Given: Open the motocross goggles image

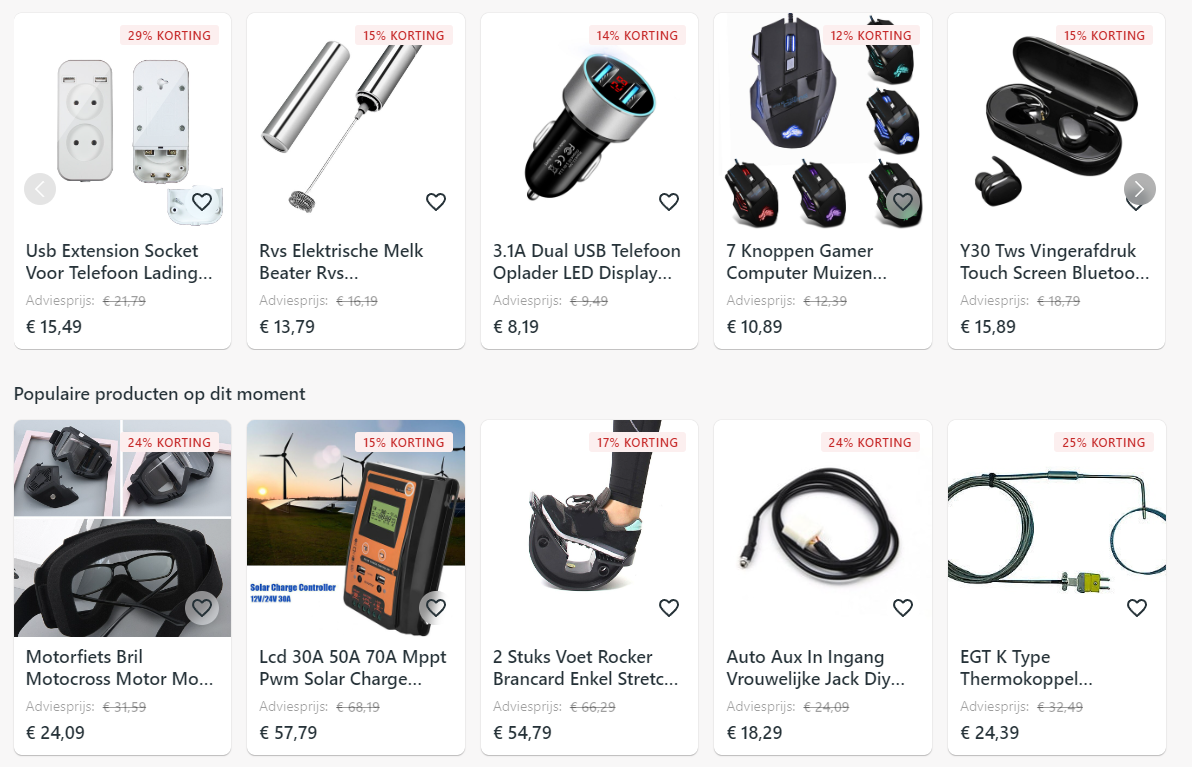Looking at the screenshot, I should [x=122, y=528].
